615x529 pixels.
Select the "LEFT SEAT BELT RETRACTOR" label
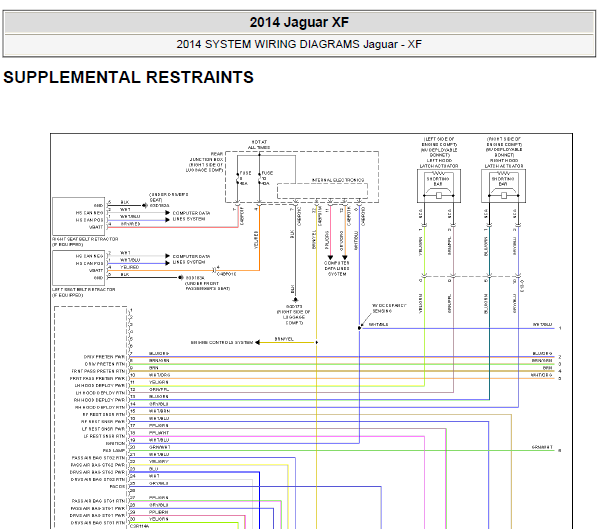coord(84,289)
